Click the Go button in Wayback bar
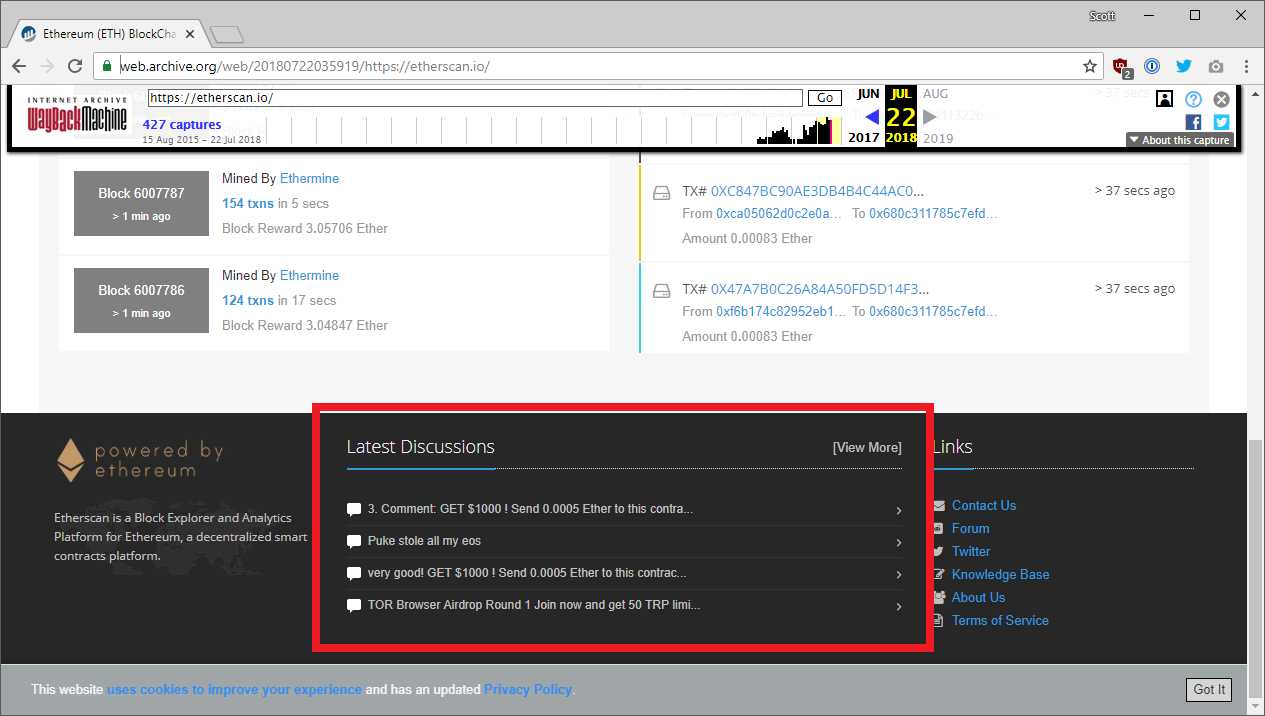 point(825,98)
